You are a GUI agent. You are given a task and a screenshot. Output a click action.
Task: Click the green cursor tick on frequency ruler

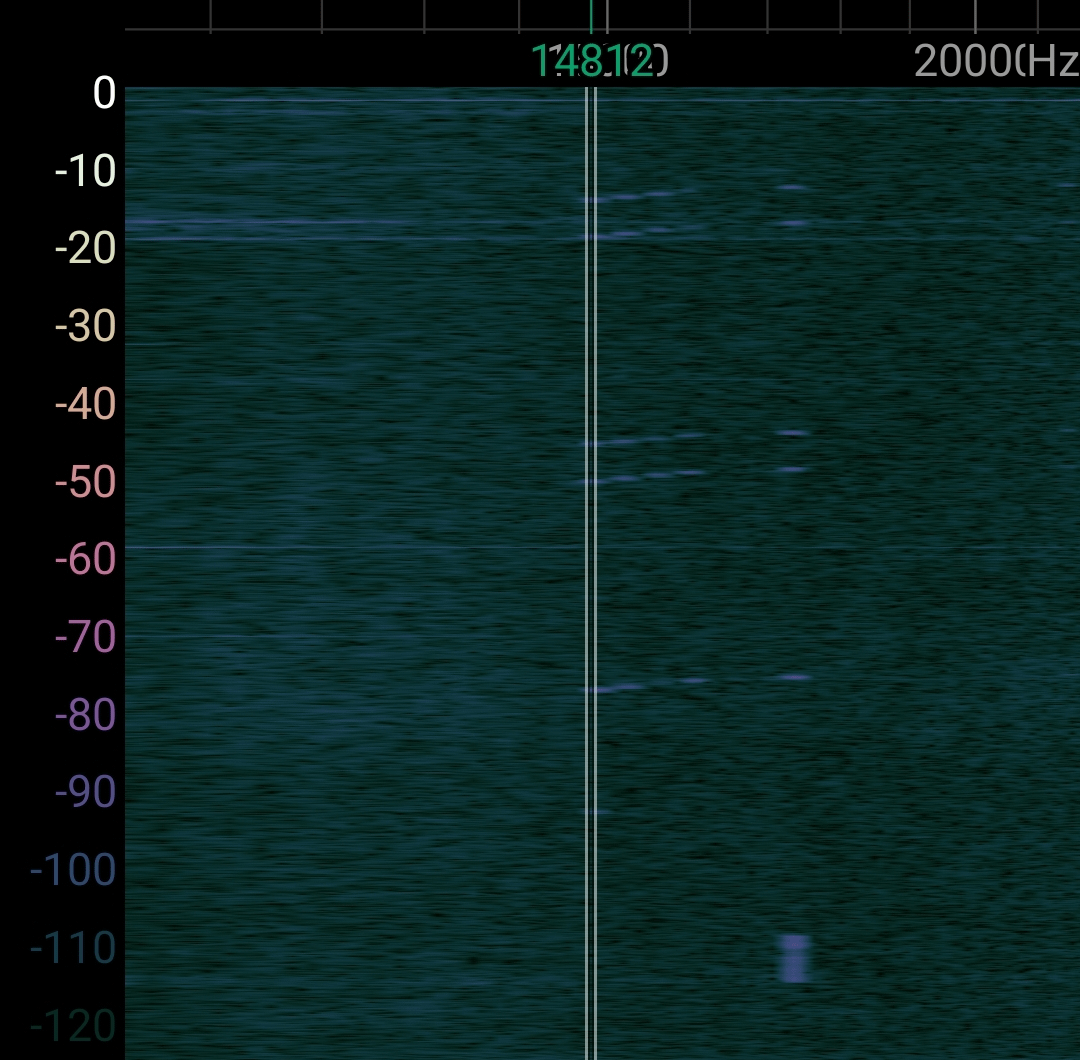(x=591, y=17)
